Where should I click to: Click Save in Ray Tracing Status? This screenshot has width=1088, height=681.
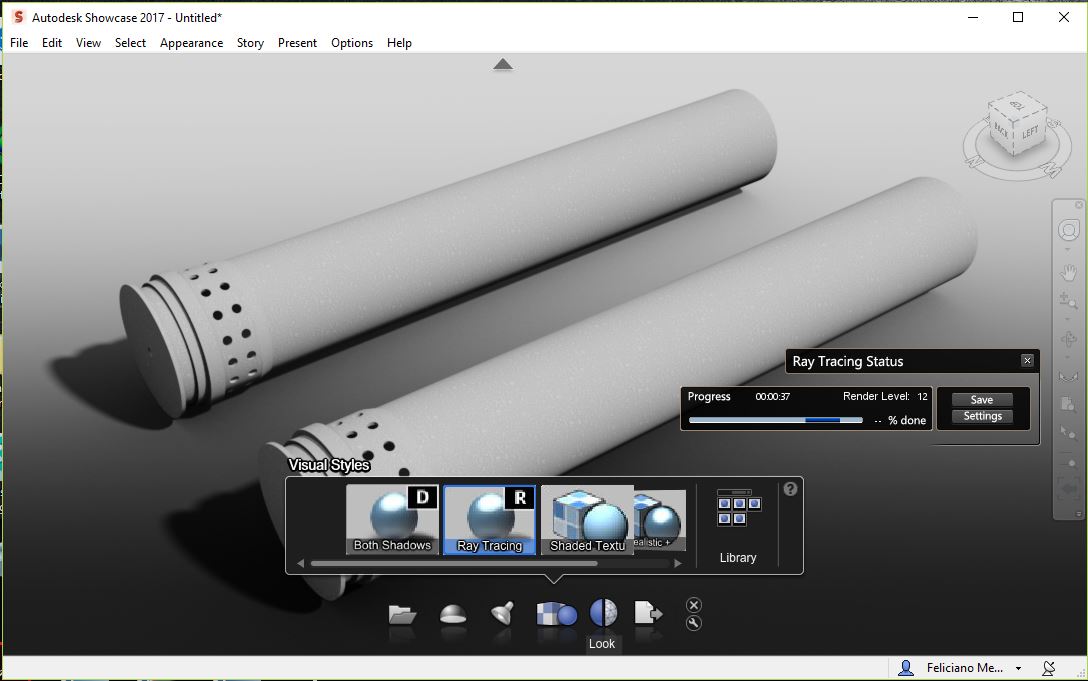point(981,399)
